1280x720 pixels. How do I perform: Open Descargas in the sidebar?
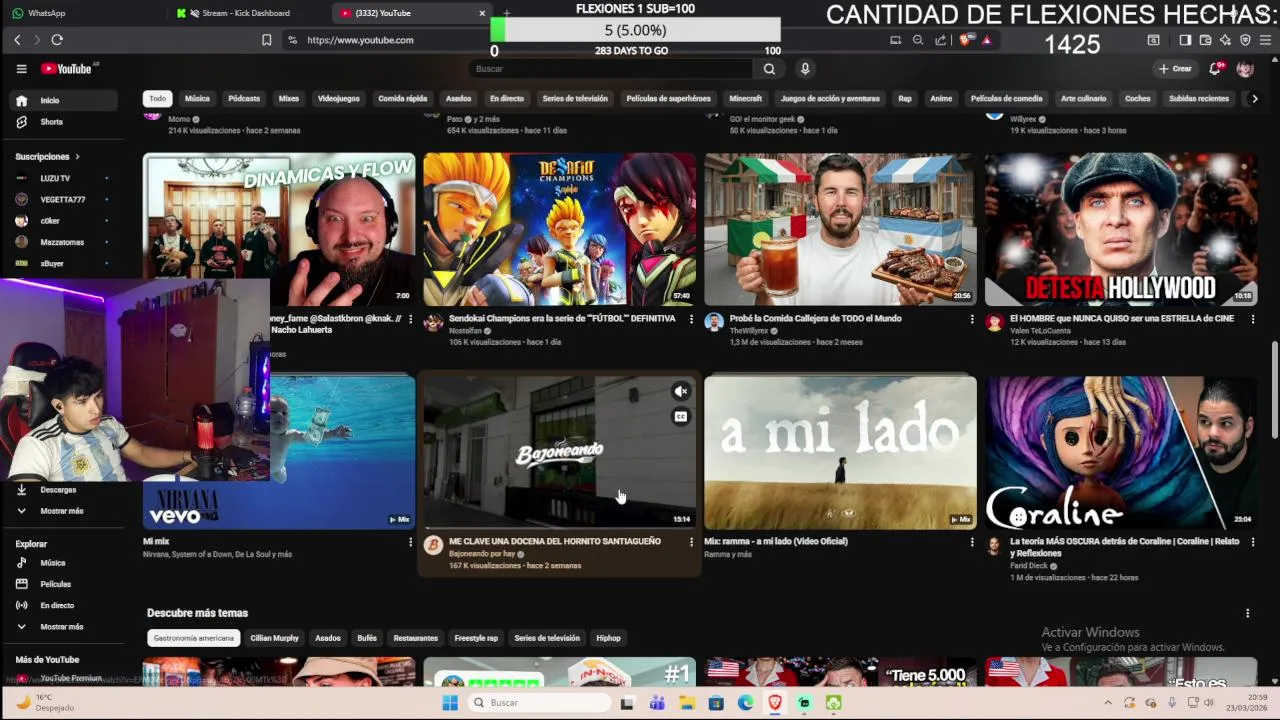coord(61,490)
